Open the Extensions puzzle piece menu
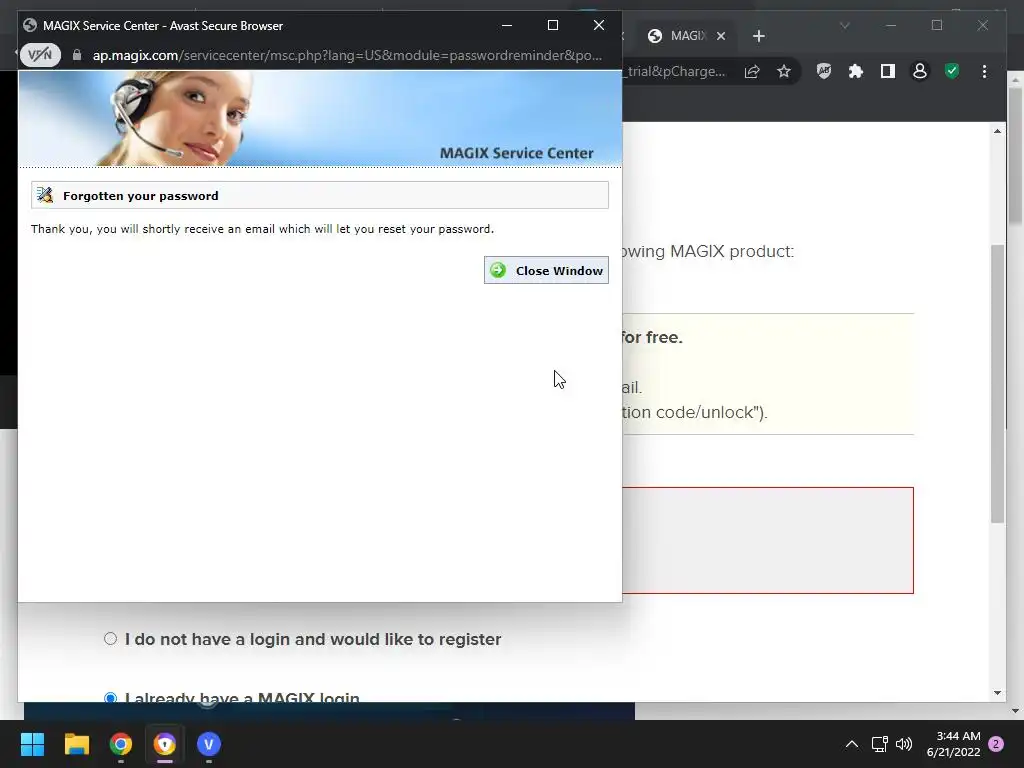Viewport: 1024px width, 768px height. pyautogui.click(x=856, y=71)
